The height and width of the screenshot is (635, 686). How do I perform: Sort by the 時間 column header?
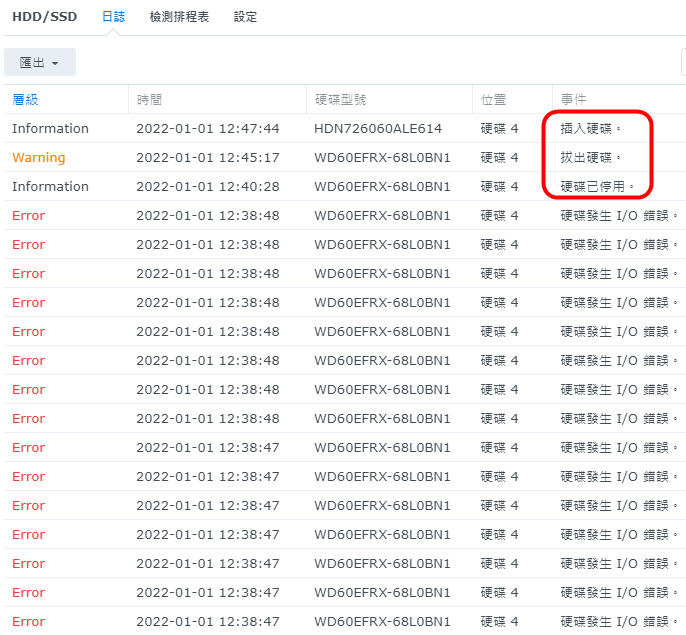point(150,100)
